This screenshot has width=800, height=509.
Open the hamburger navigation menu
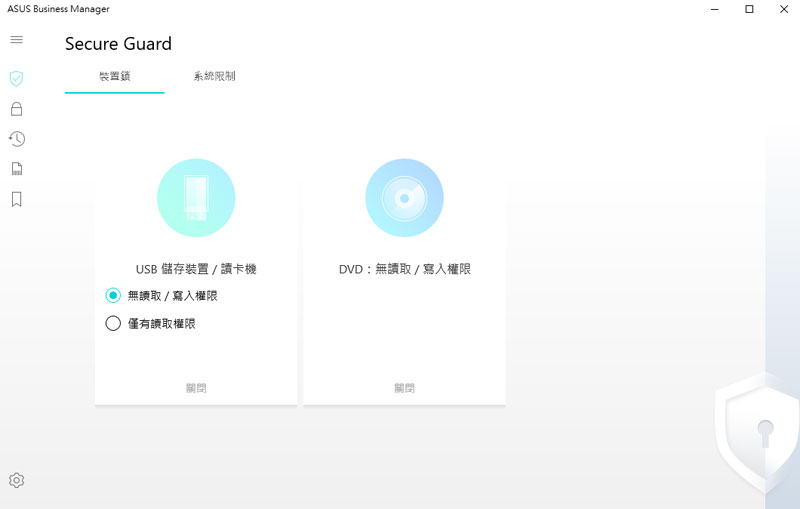pyautogui.click(x=16, y=40)
